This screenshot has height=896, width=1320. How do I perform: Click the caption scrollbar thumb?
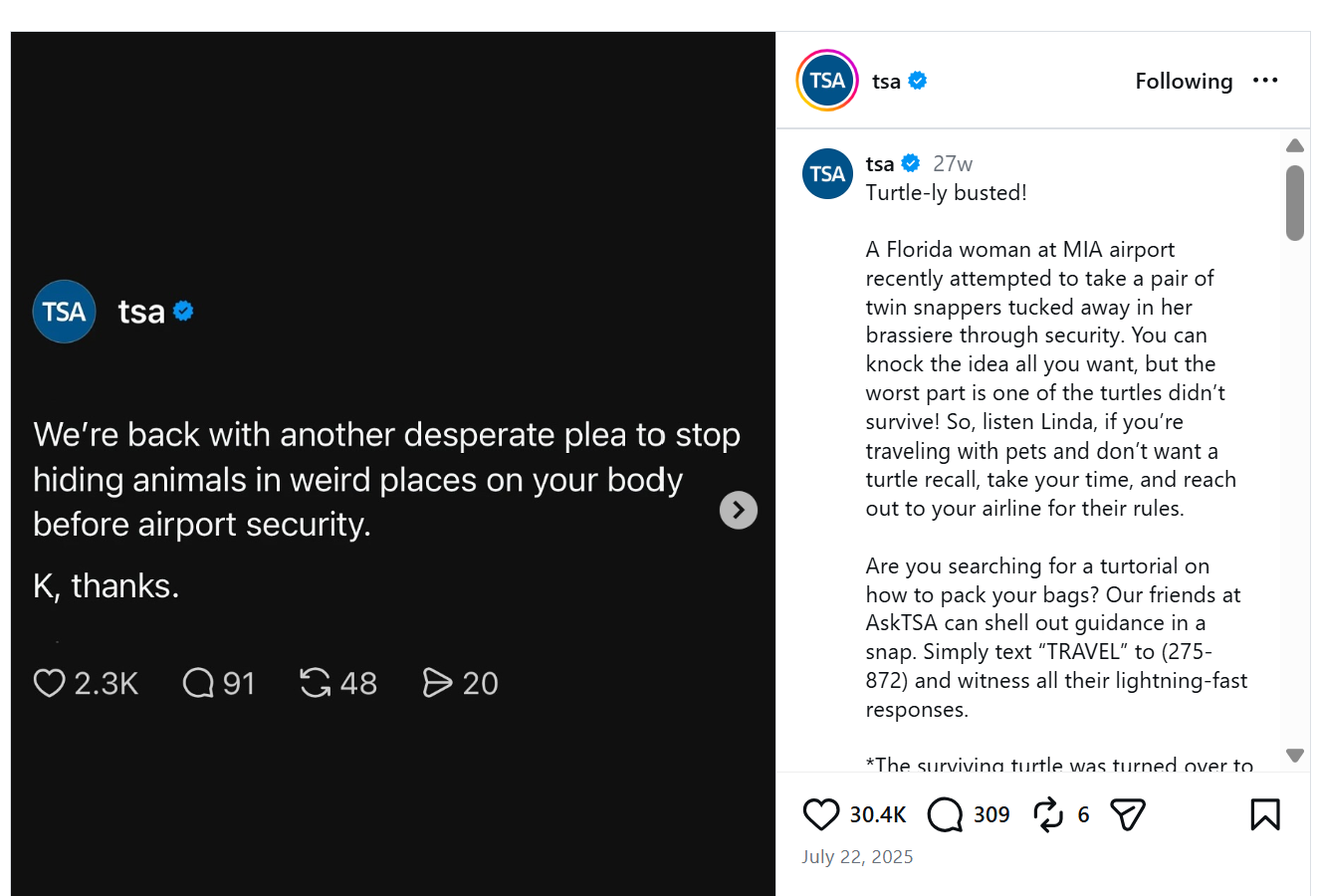[1294, 203]
